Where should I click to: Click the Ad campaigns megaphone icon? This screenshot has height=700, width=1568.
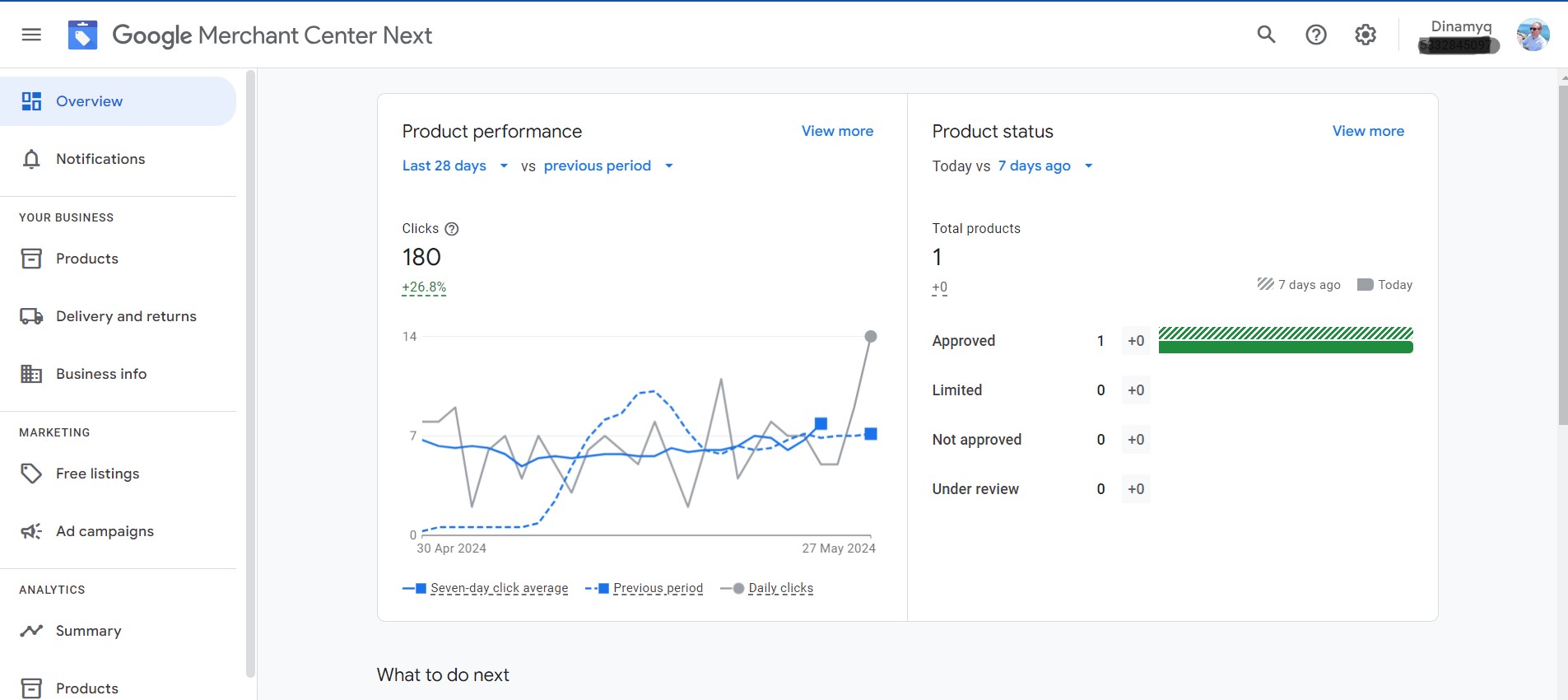31,531
